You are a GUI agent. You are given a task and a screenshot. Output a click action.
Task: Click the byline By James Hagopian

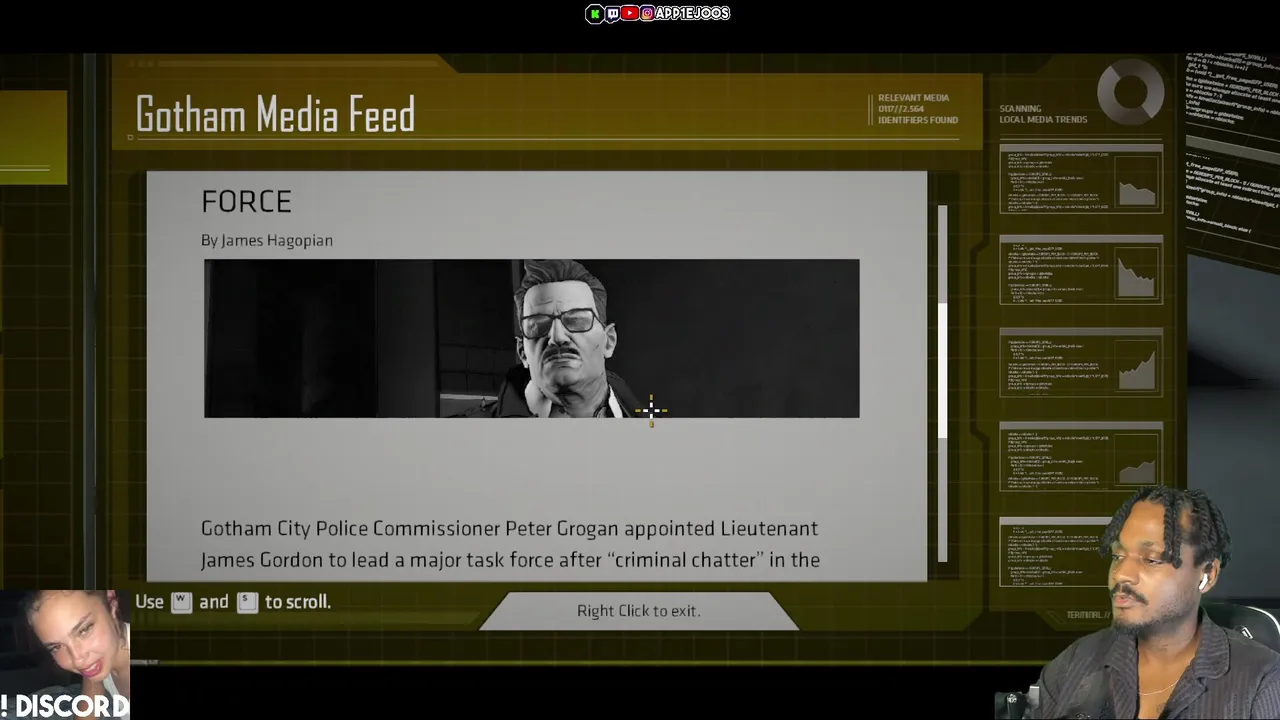[x=267, y=240]
